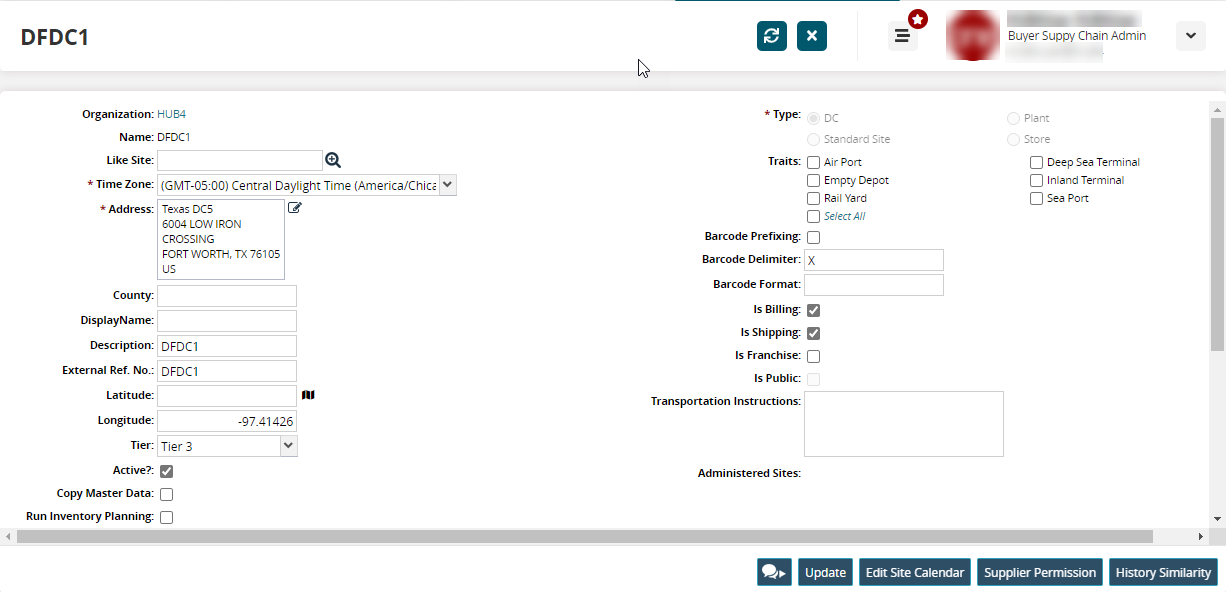Click inside the Address box
This screenshot has height=592, width=1226.
point(221,239)
